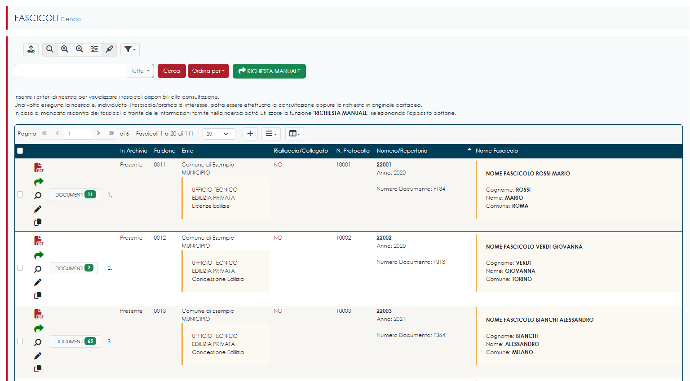Image resolution: width=690 pixels, height=381 pixels.
Task: Open the Ordina per dropdown
Action: [208, 71]
